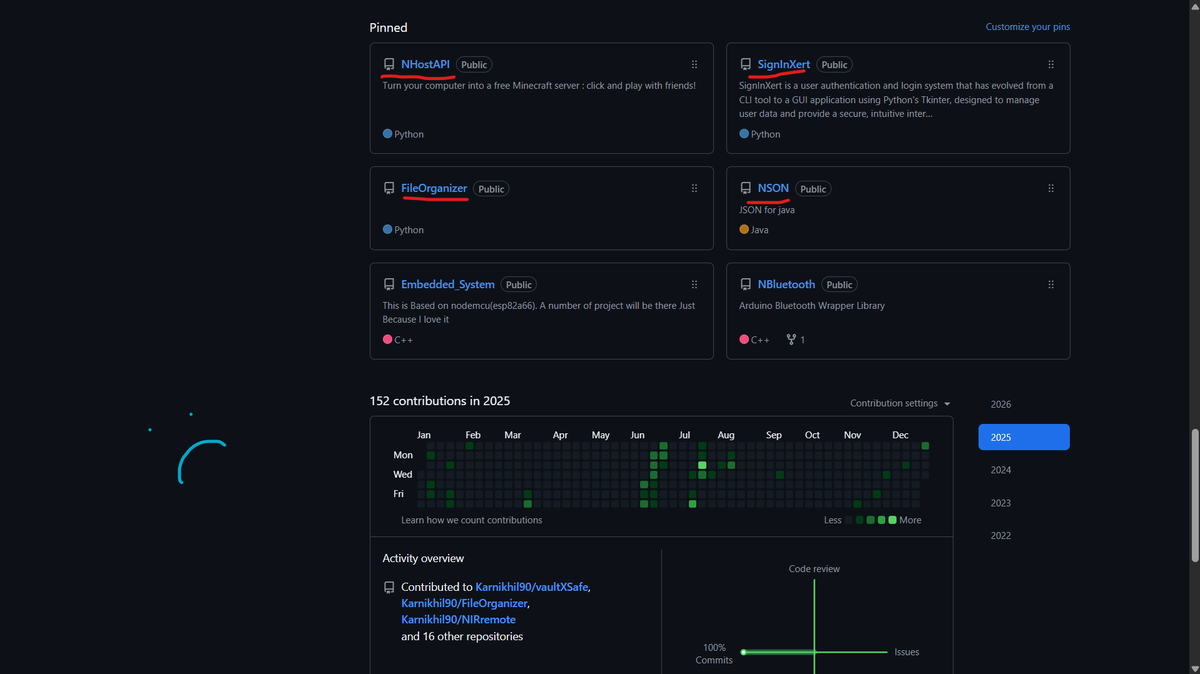
Task: Click the repository icon beside SignInXert
Action: (x=746, y=64)
